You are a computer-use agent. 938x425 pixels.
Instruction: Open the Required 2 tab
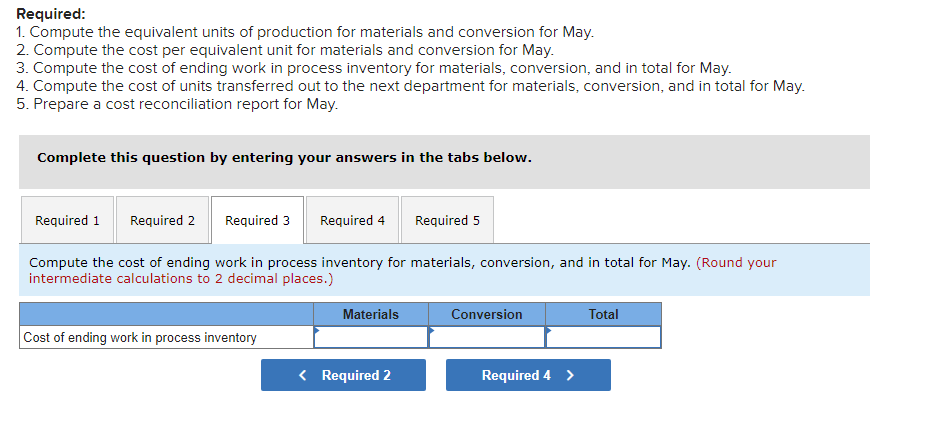pos(162,220)
